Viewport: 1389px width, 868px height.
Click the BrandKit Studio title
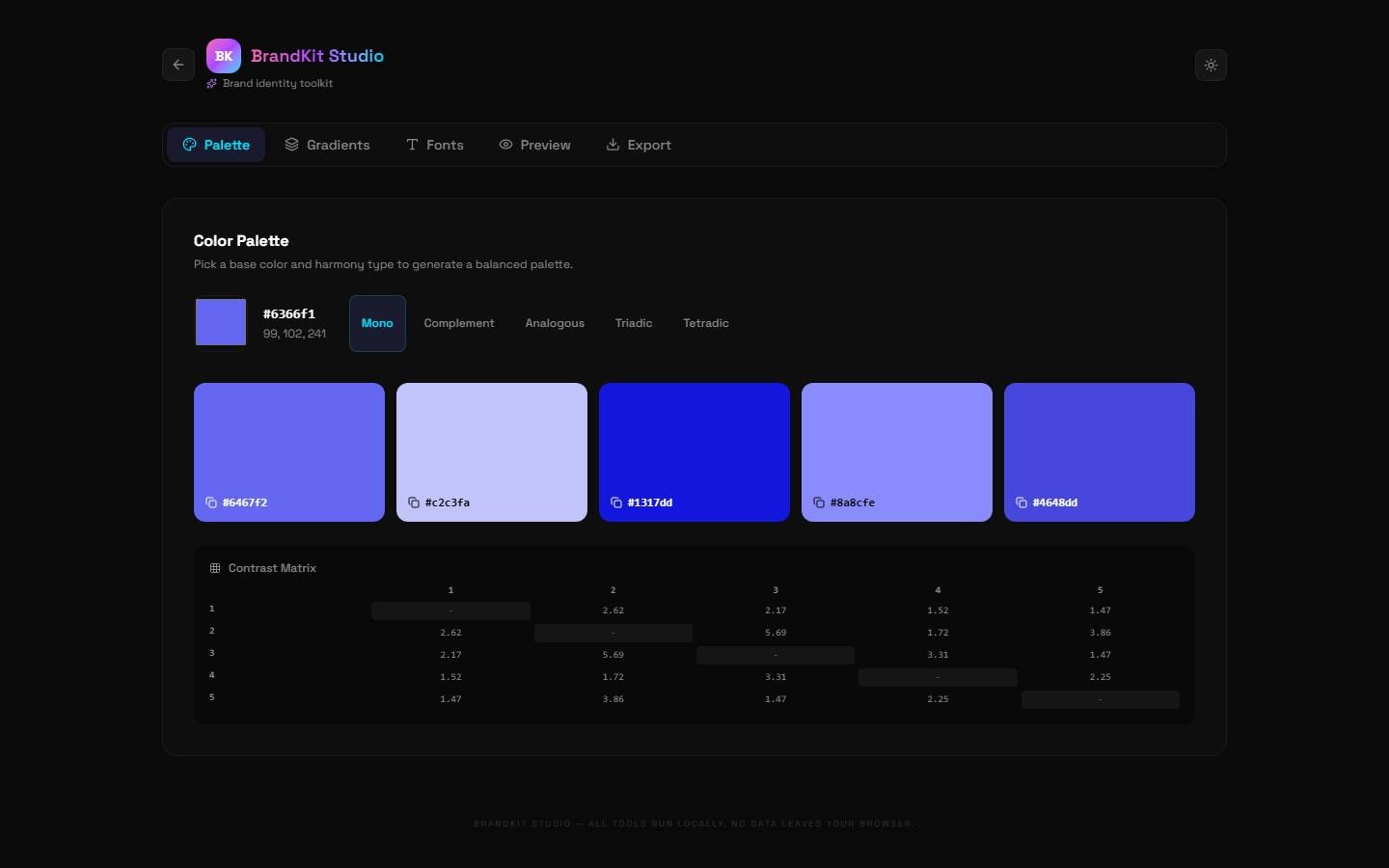point(317,56)
